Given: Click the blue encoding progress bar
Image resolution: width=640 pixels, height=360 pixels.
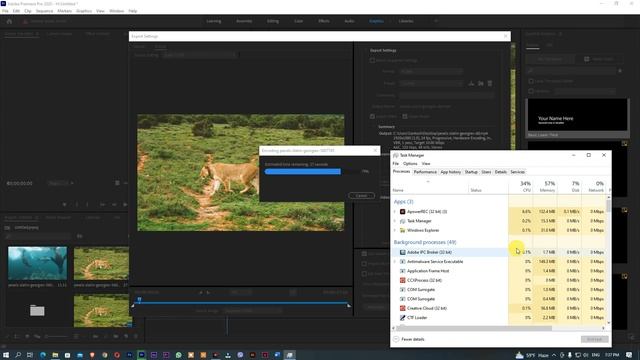Looking at the screenshot, I should coord(302,172).
